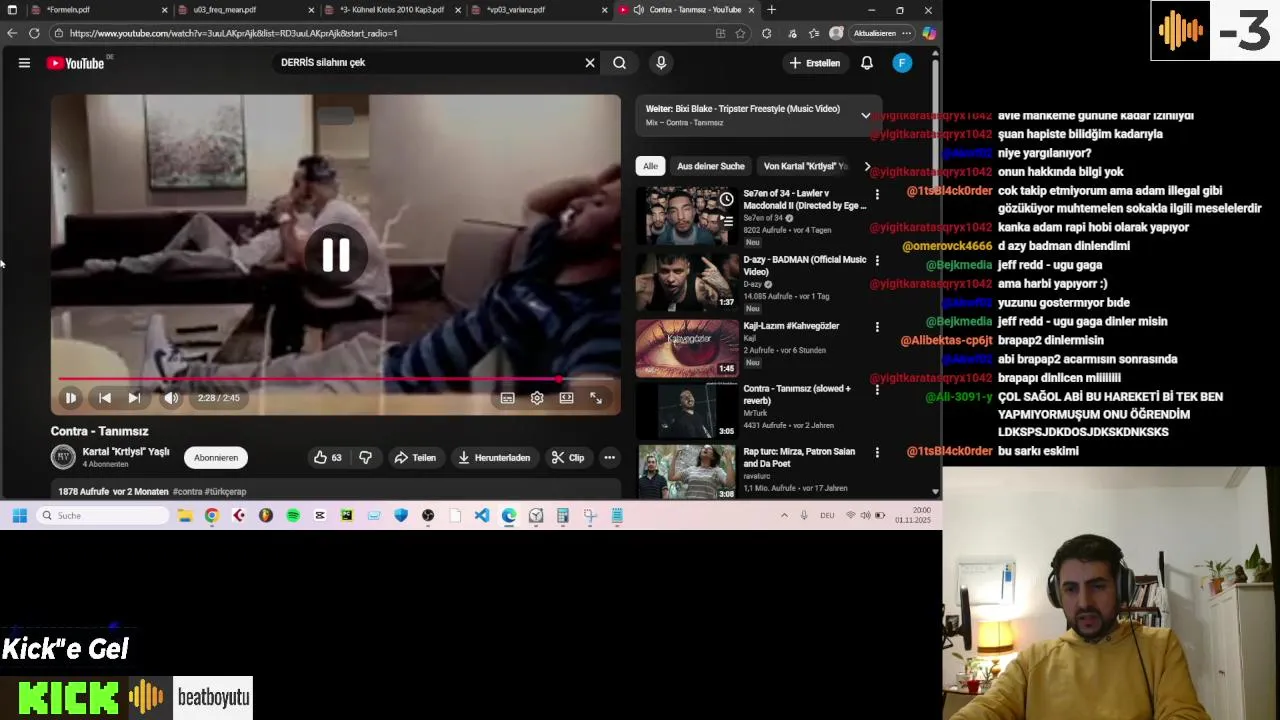This screenshot has height=720, width=1280.
Task: Open YouTube notifications bell
Action: pyautogui.click(x=867, y=63)
